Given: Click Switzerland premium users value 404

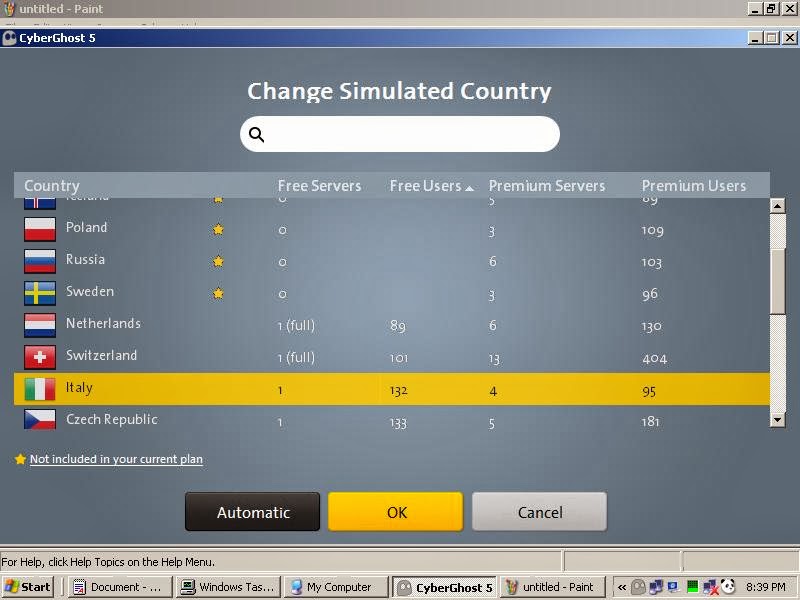Looking at the screenshot, I should (655, 359).
